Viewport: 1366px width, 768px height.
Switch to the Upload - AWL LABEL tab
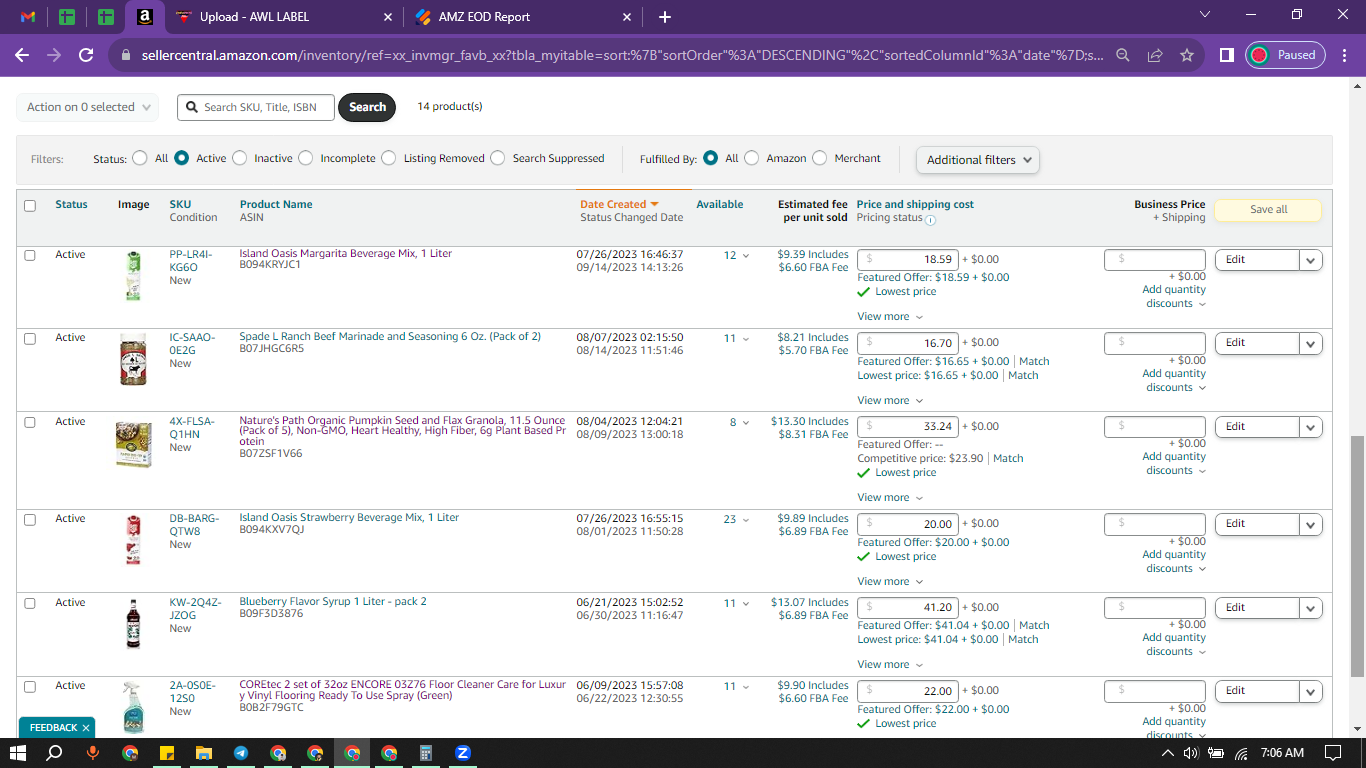tap(283, 17)
